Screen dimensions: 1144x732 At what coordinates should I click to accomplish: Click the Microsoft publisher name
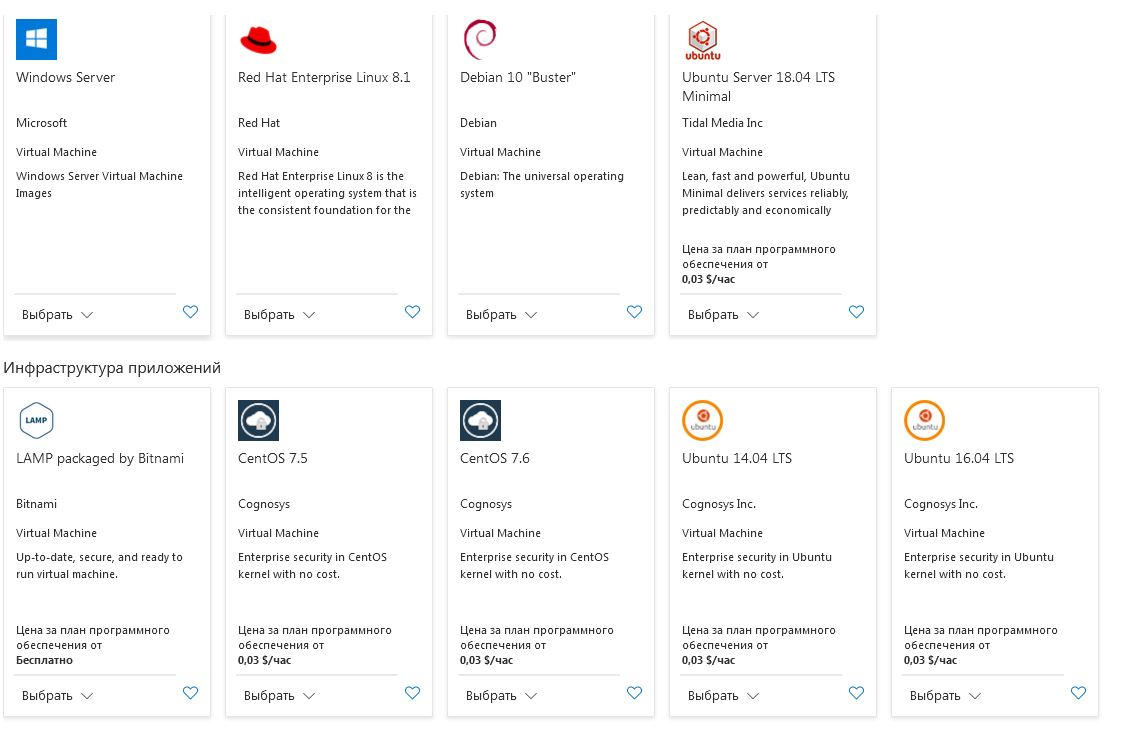[42, 123]
